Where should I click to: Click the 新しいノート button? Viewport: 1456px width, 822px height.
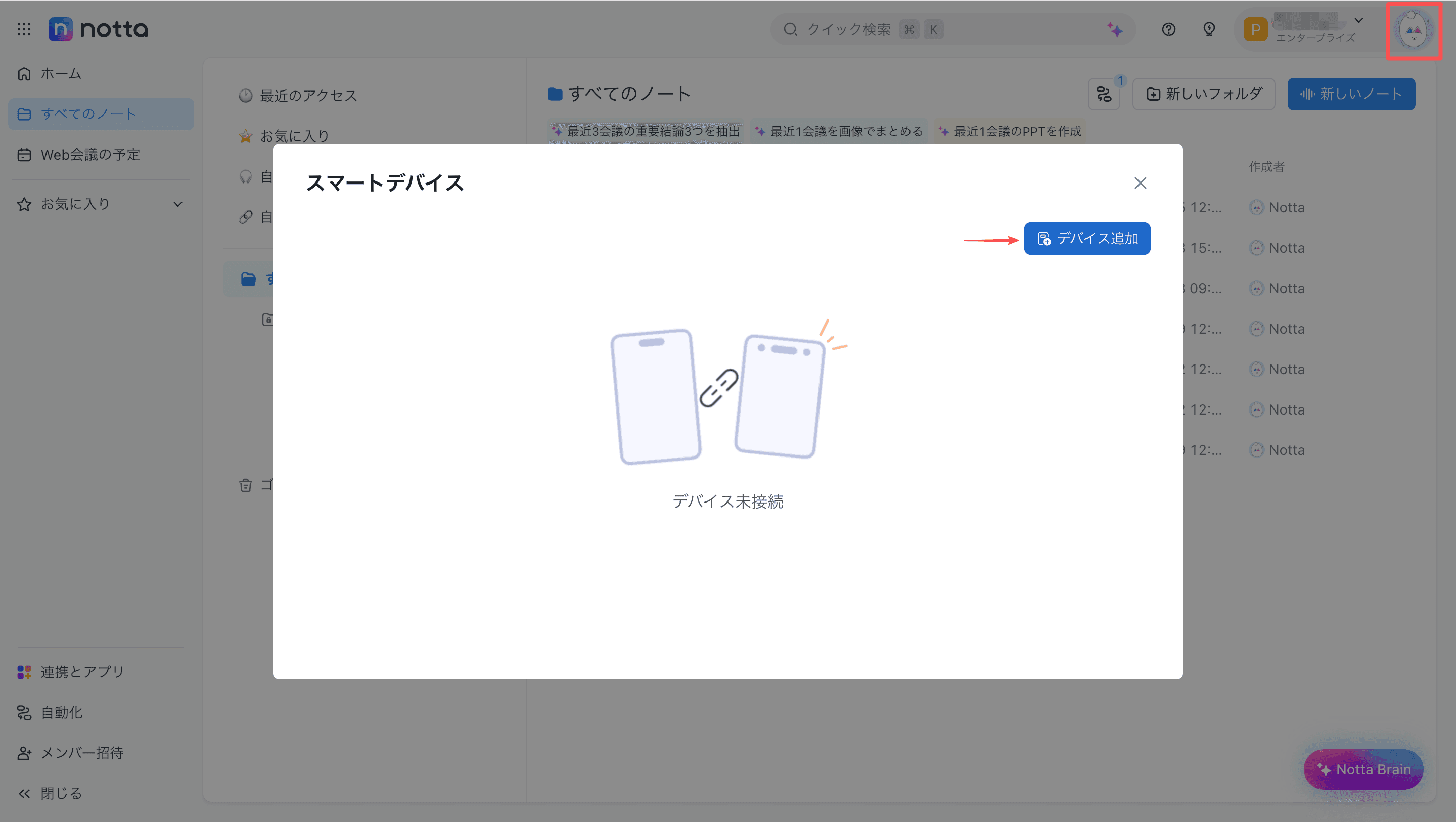pos(1351,94)
